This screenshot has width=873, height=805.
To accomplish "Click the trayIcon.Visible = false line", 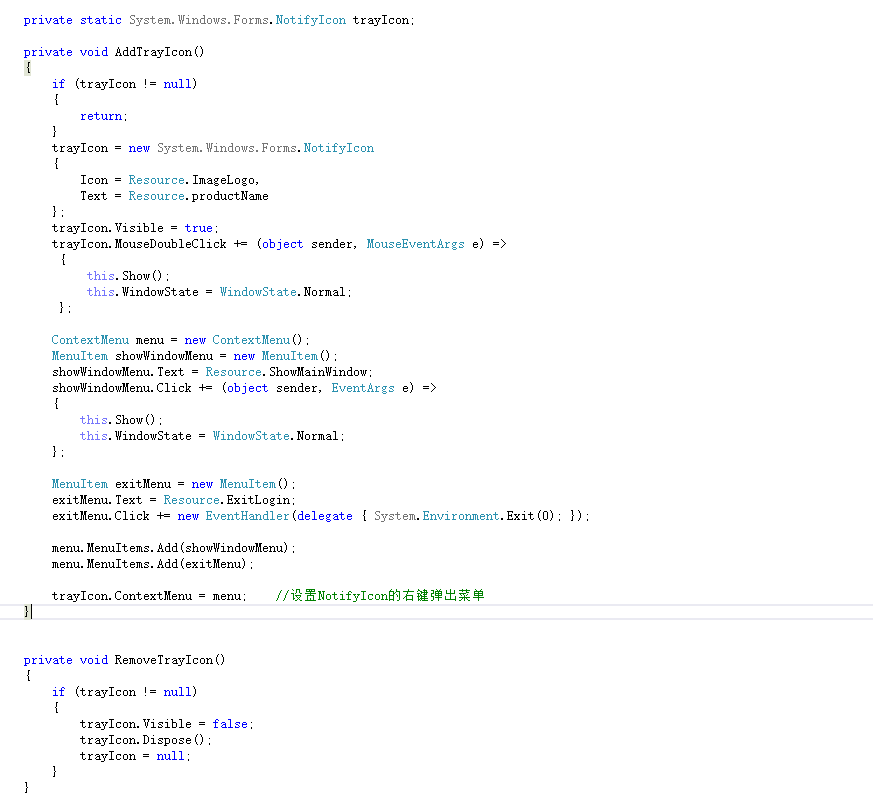I will (x=166, y=724).
